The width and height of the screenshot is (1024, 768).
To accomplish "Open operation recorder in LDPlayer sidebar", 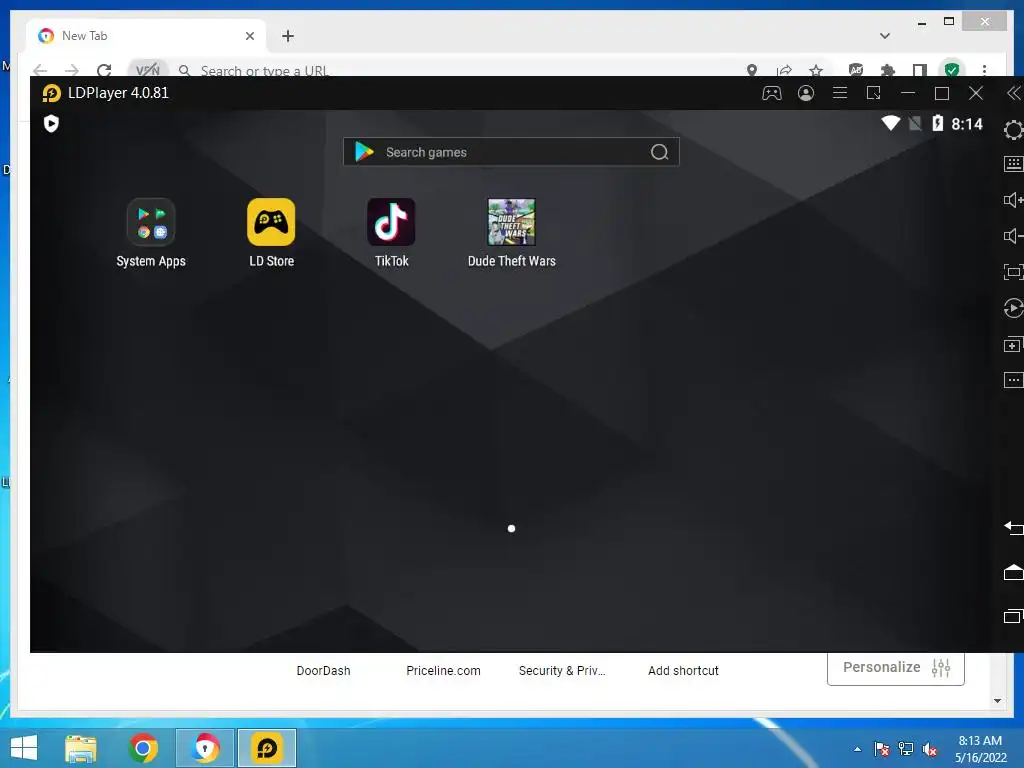I will coord(1014,308).
